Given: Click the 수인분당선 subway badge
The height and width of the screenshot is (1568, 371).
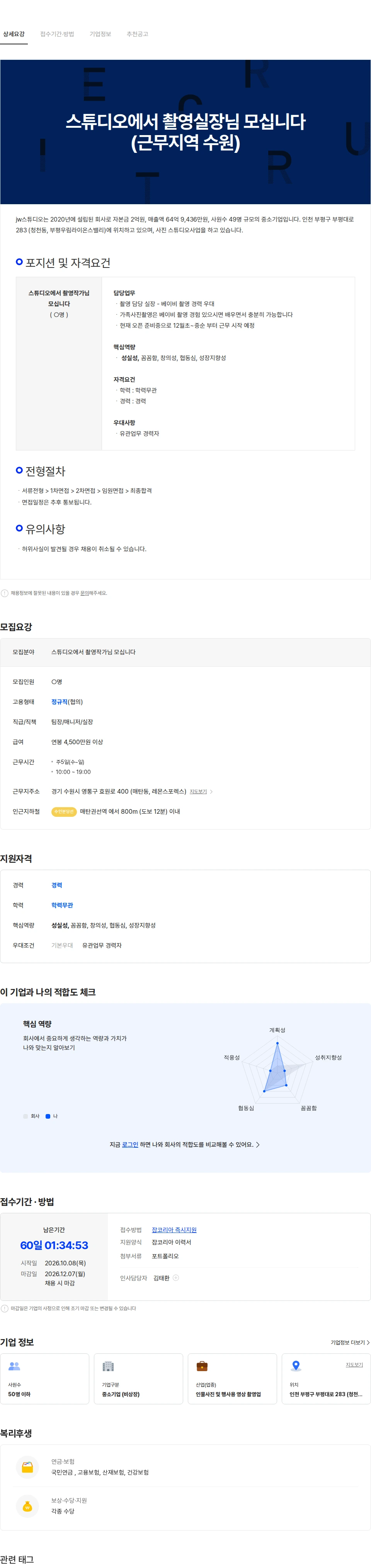Looking at the screenshot, I should pyautogui.click(x=63, y=811).
